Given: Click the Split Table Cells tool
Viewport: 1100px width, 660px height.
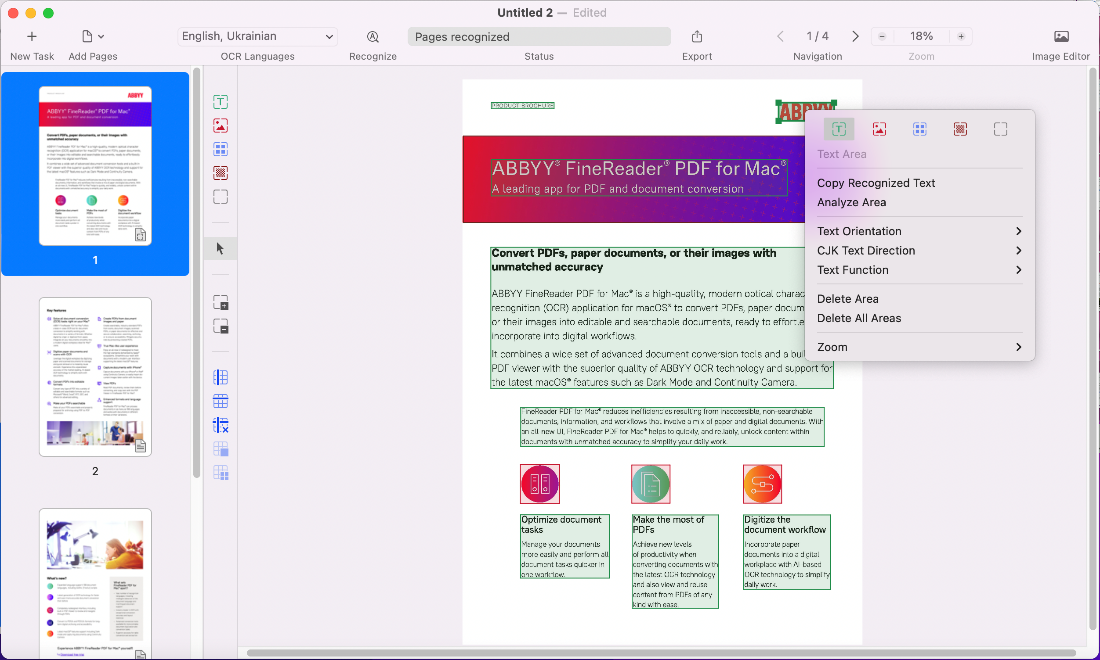Looking at the screenshot, I should 220,473.
